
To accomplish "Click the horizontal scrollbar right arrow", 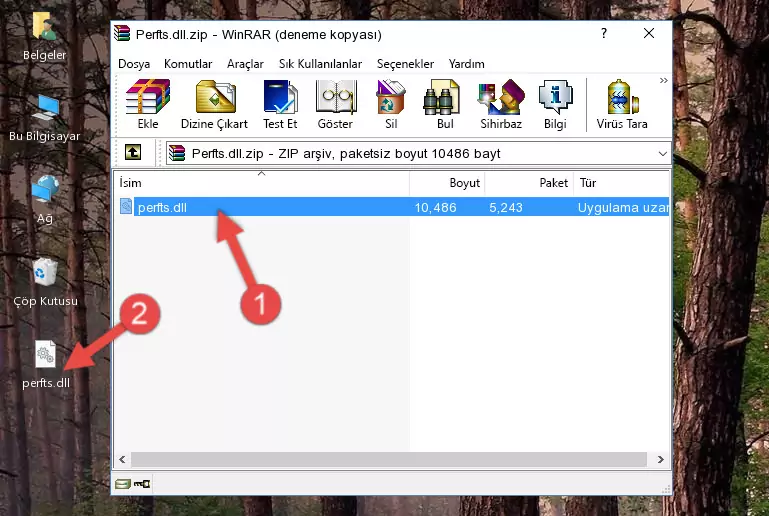I will click(661, 459).
